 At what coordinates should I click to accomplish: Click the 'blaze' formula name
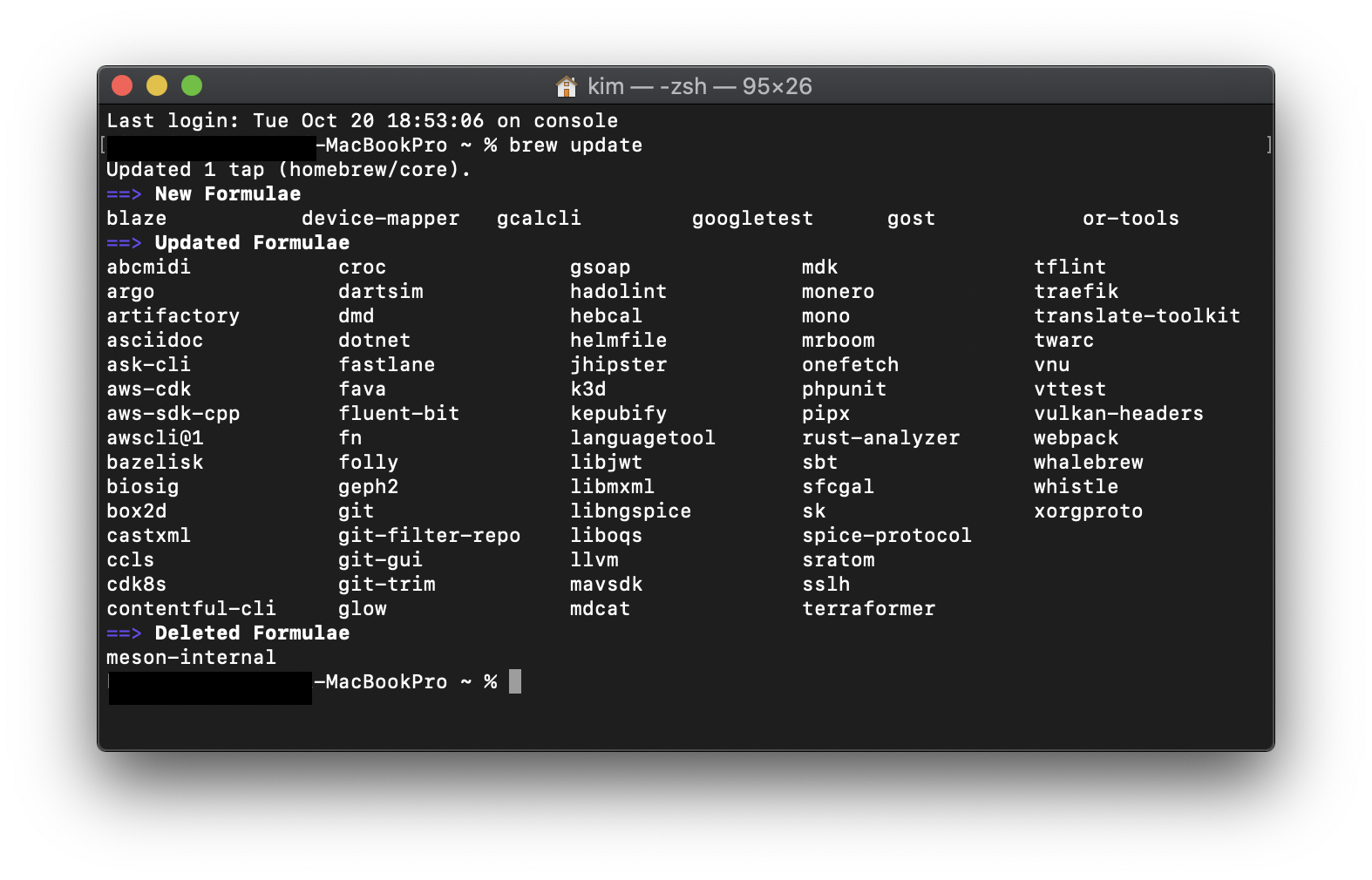(x=136, y=219)
